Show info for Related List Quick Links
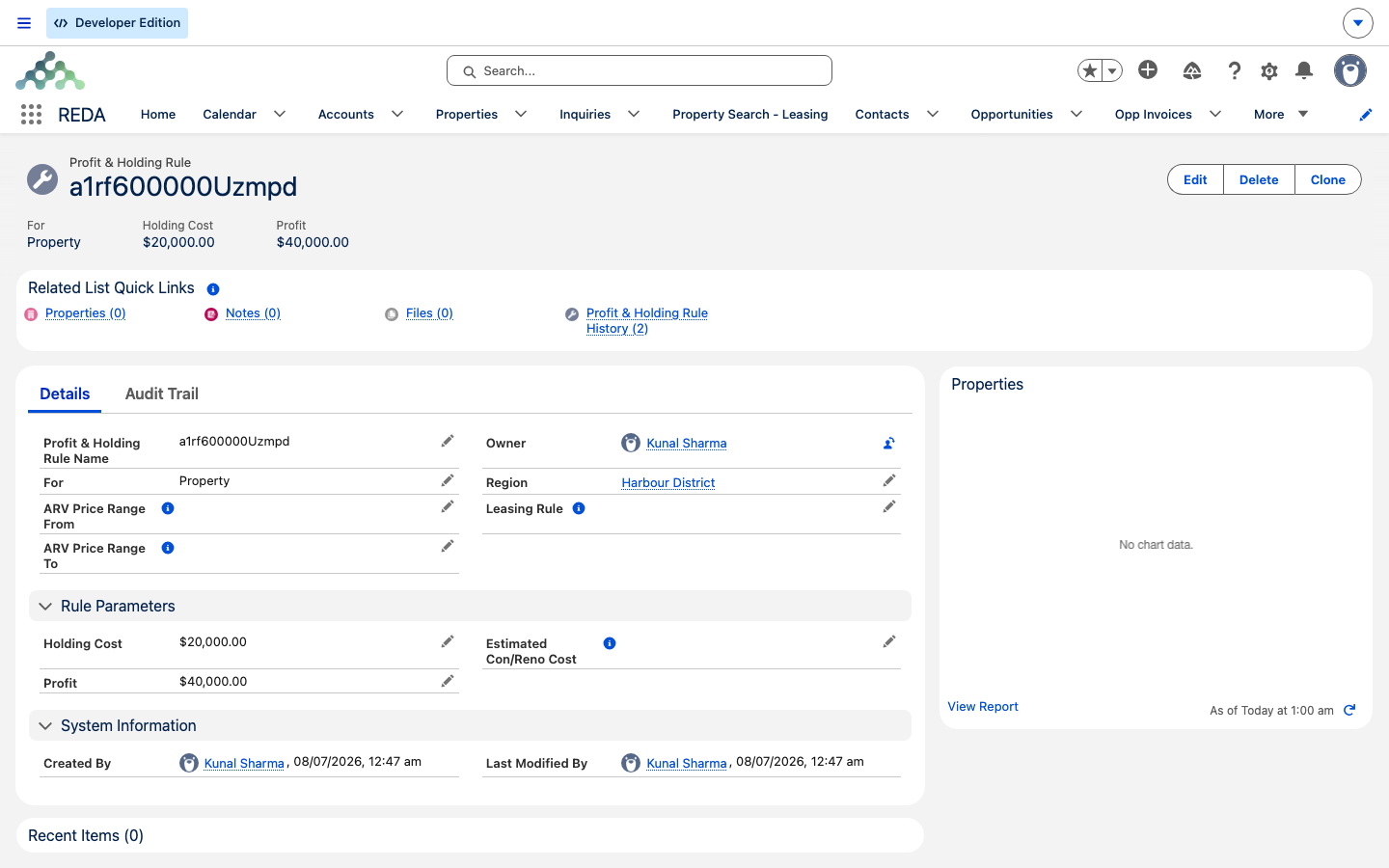The width and height of the screenshot is (1389, 868). (213, 289)
